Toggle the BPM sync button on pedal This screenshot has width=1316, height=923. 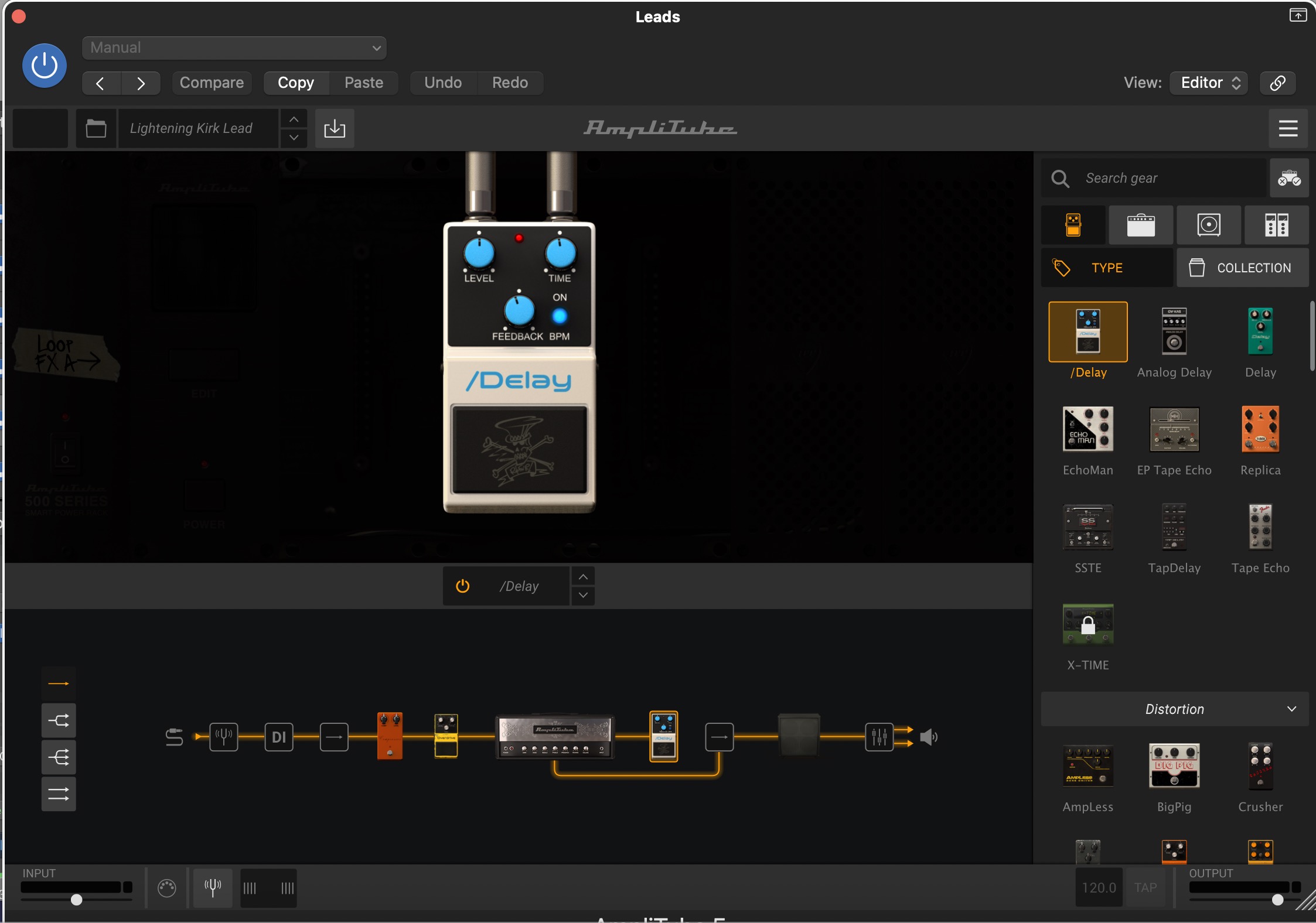[560, 317]
